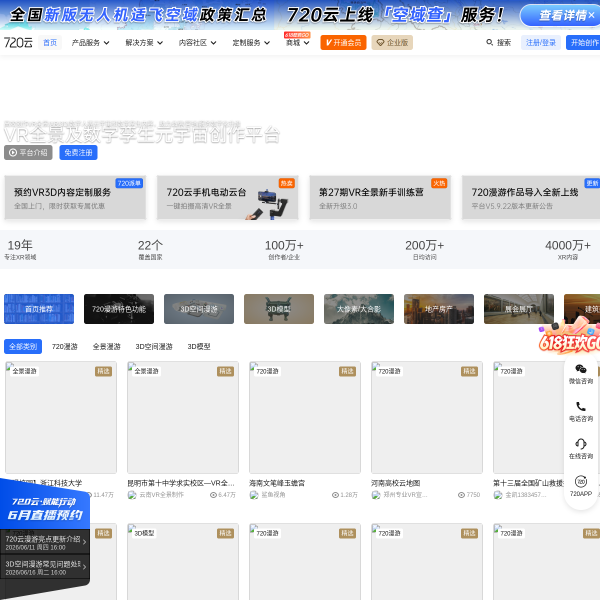This screenshot has width=600, height=600.
Task: Expand the 解决方案 dropdown menu
Action: click(144, 42)
